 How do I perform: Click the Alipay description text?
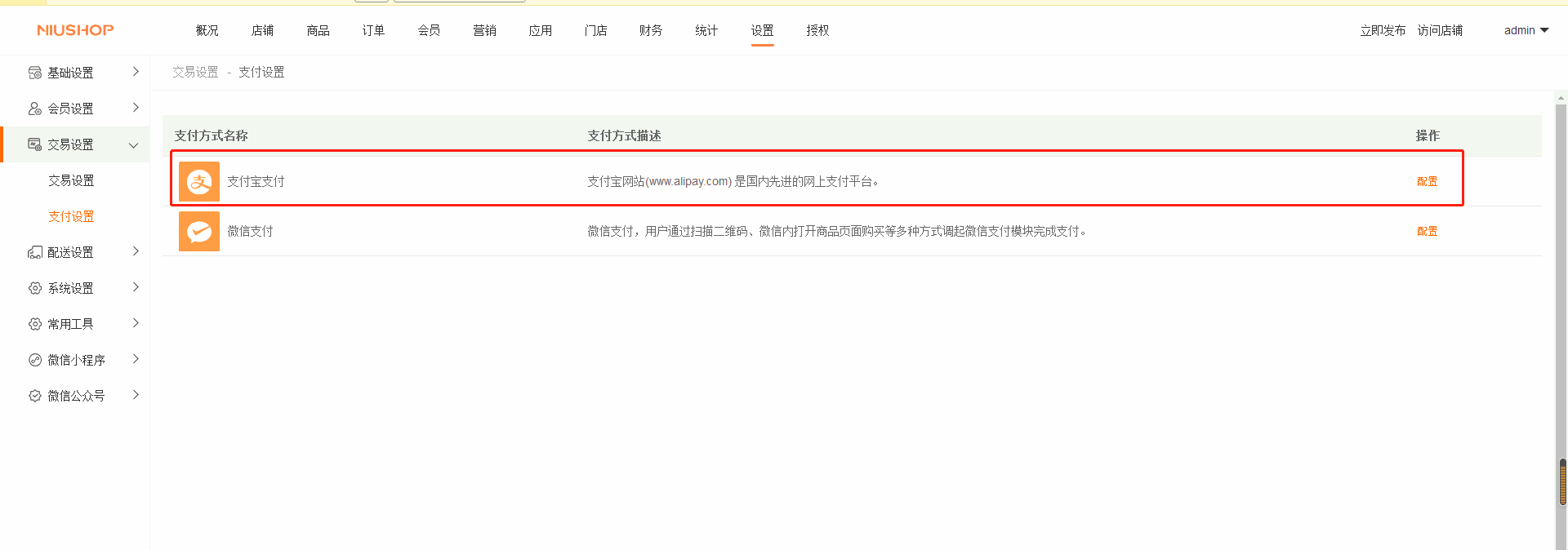733,181
